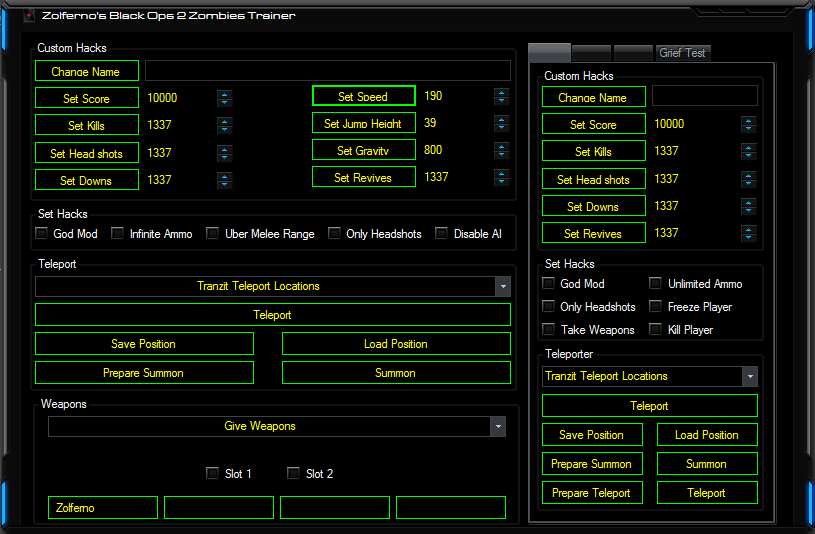Viewport: 815px width, 534px height.
Task: Click the Zolferno button at the bottom
Action: tap(103, 507)
